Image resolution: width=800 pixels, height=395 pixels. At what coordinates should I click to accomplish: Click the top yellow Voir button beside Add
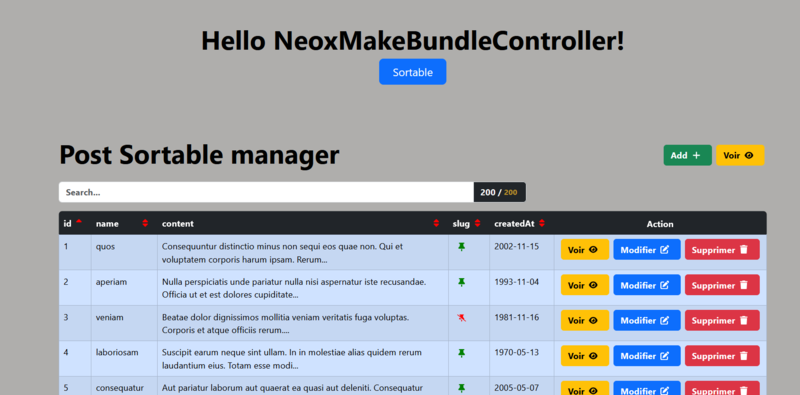tap(740, 155)
